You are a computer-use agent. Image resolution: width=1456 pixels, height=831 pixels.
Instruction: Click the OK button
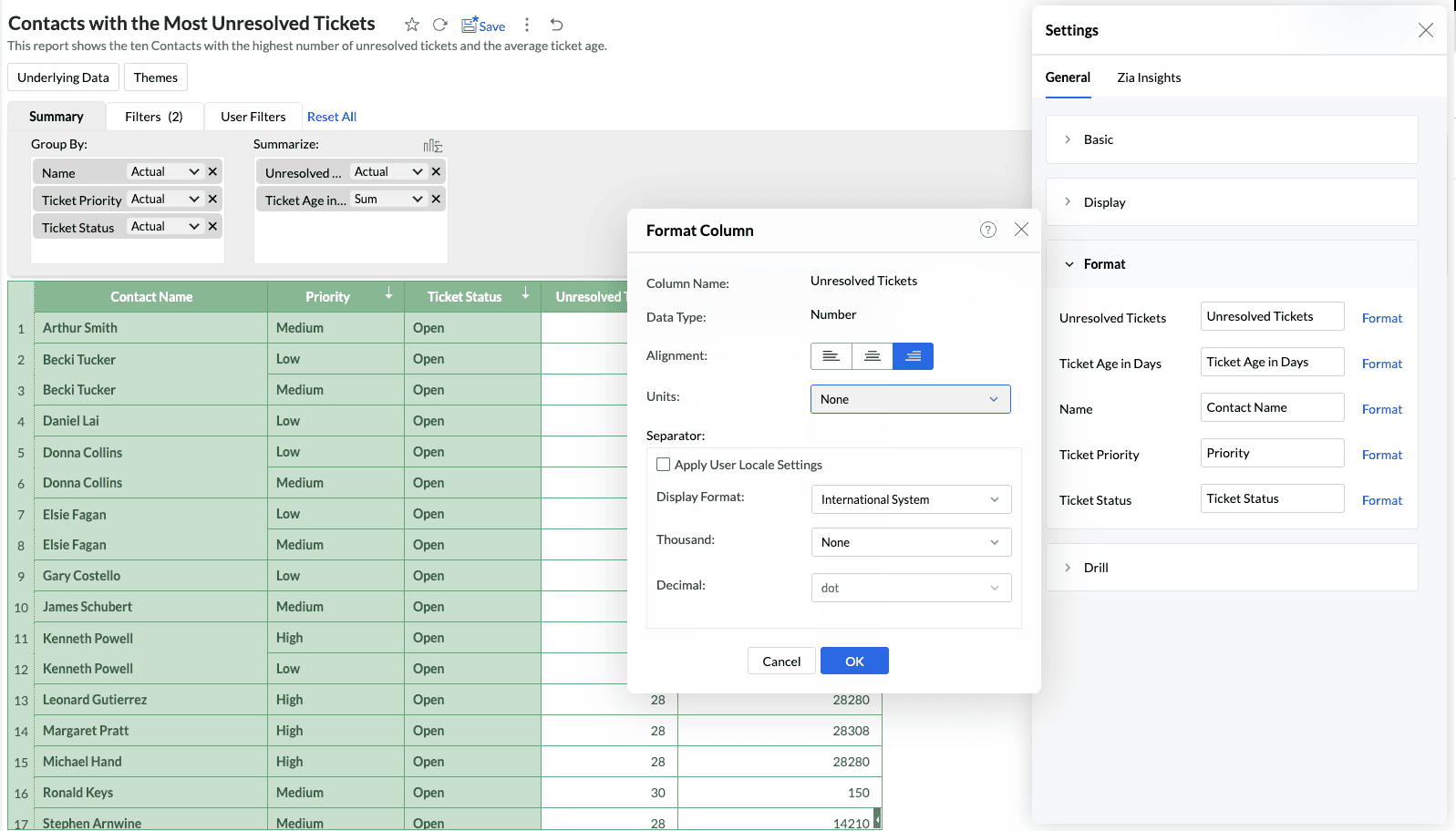pos(854,661)
